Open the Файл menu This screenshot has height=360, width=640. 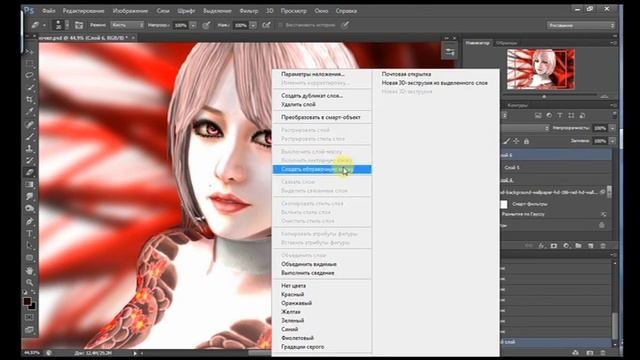[49, 11]
